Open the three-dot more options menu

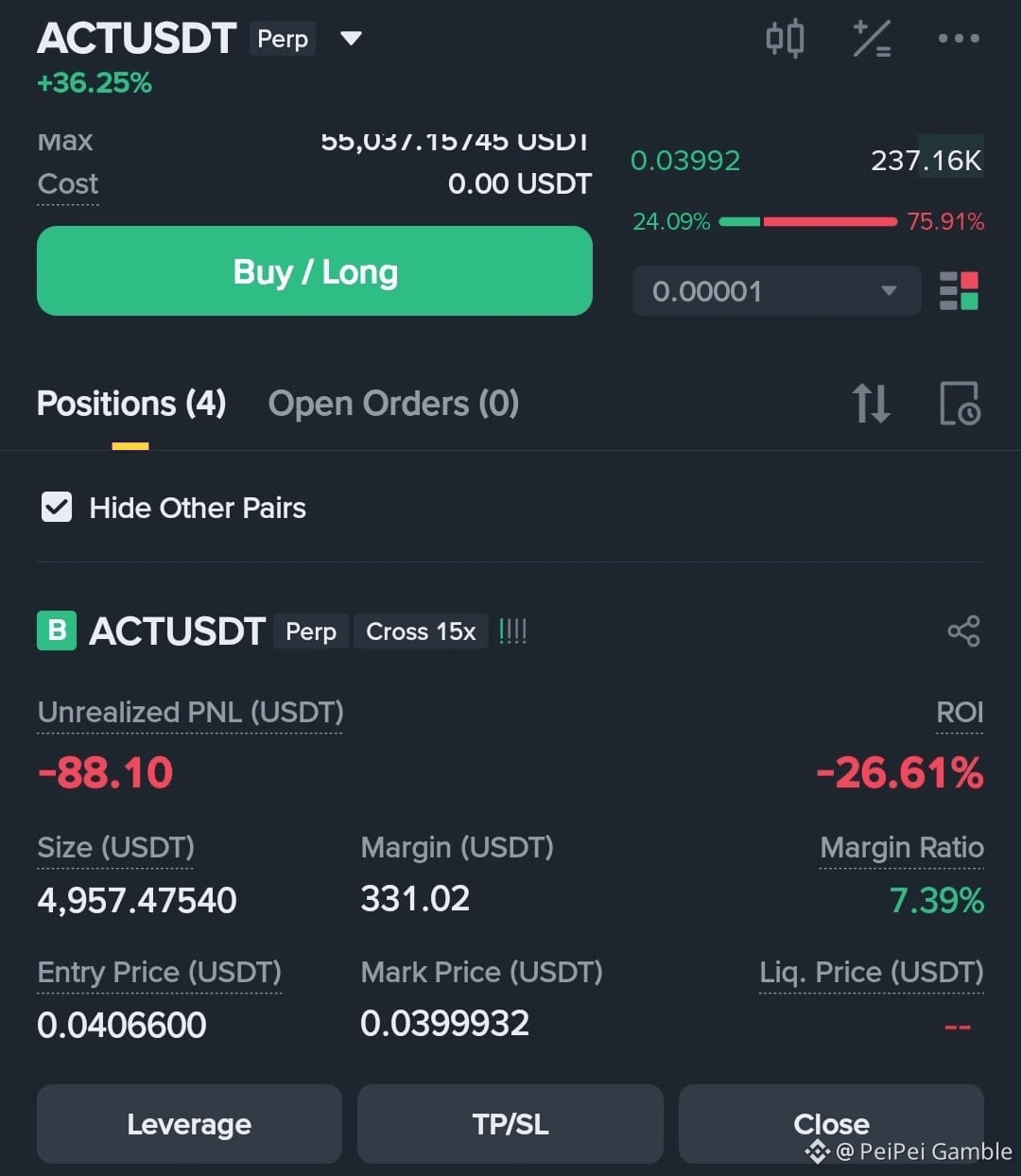pos(959,39)
